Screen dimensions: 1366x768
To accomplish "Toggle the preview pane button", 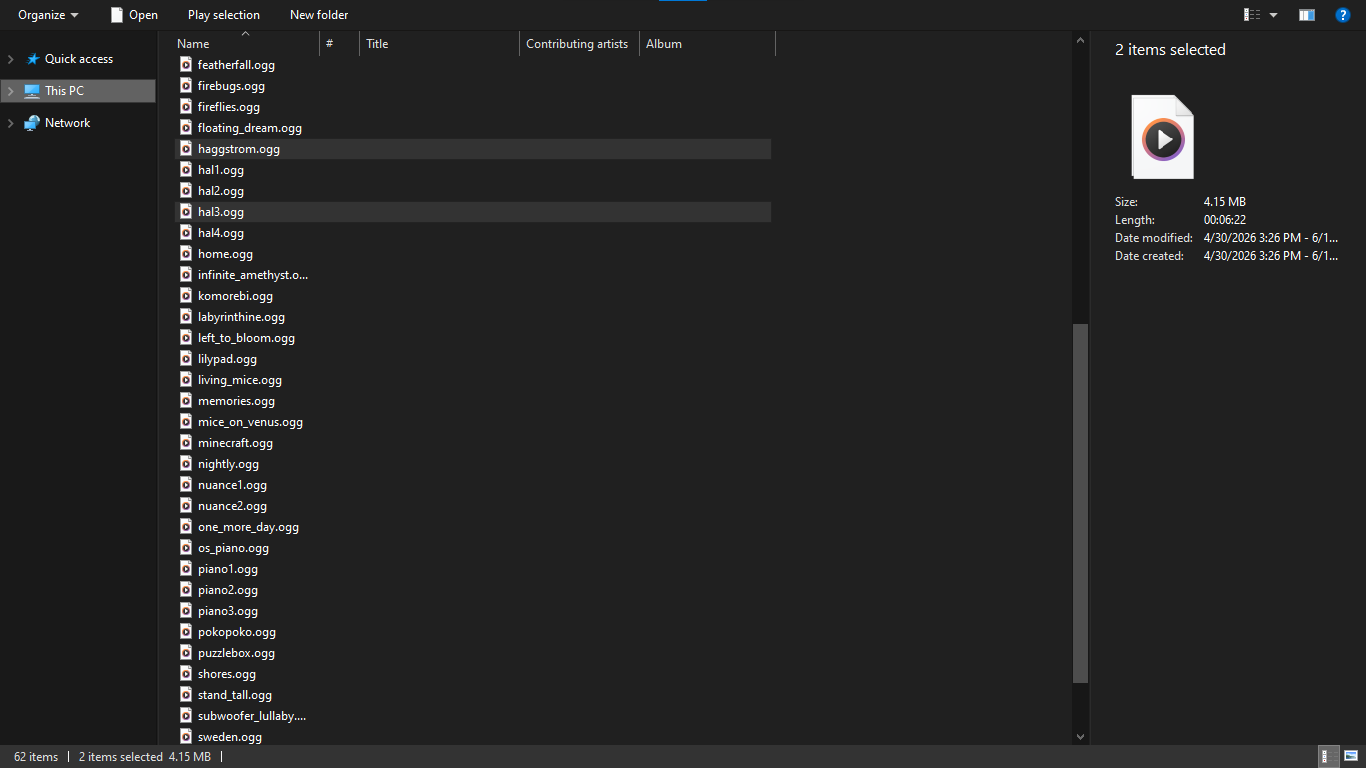I will tap(1307, 15).
